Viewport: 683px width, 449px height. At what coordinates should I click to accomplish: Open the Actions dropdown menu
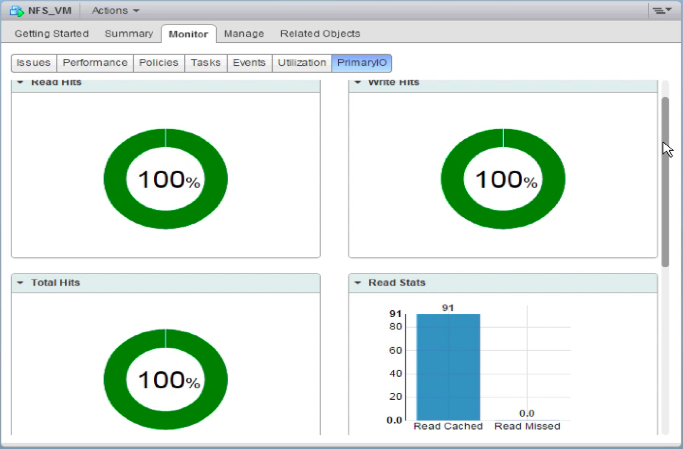click(115, 11)
